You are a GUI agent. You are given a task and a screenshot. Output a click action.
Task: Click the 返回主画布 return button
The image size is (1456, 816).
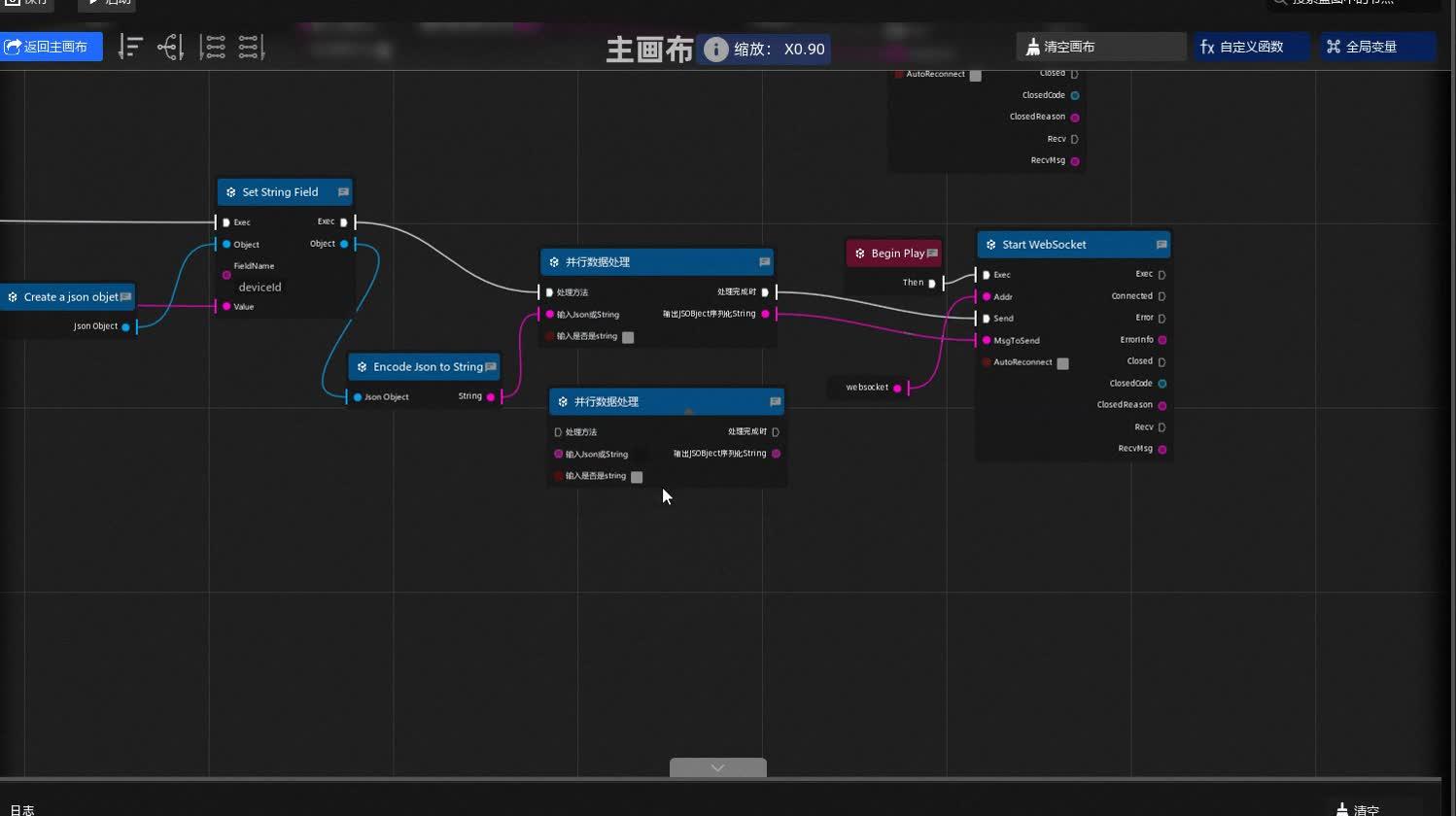[51, 46]
